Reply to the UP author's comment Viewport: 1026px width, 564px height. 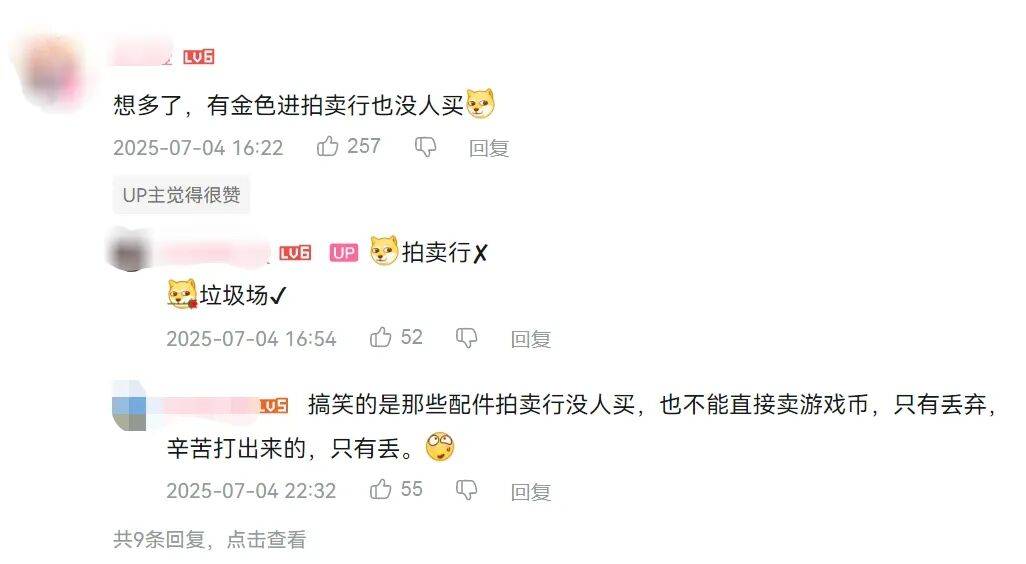pos(531,339)
